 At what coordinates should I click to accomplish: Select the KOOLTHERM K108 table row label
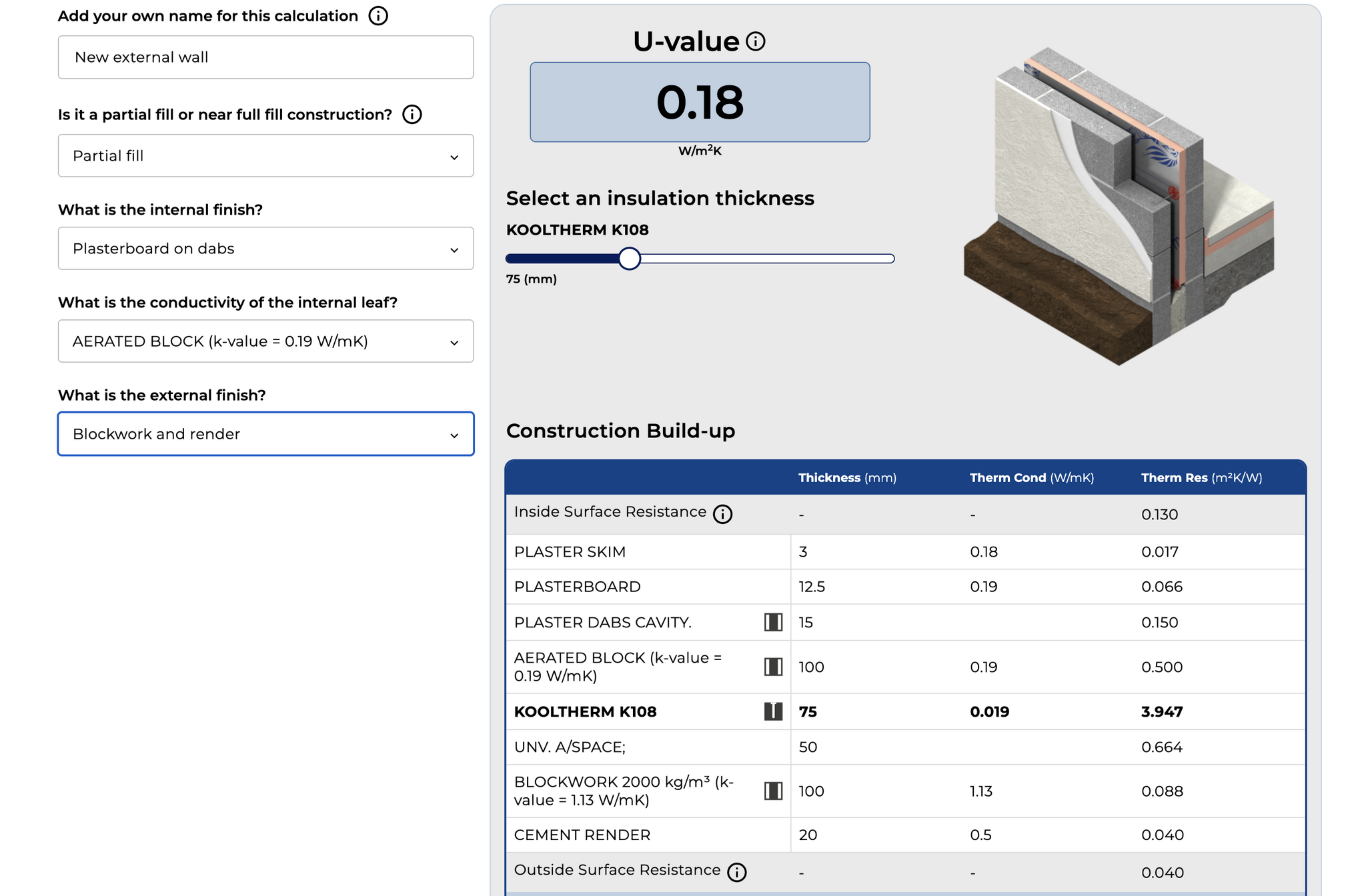pos(585,712)
